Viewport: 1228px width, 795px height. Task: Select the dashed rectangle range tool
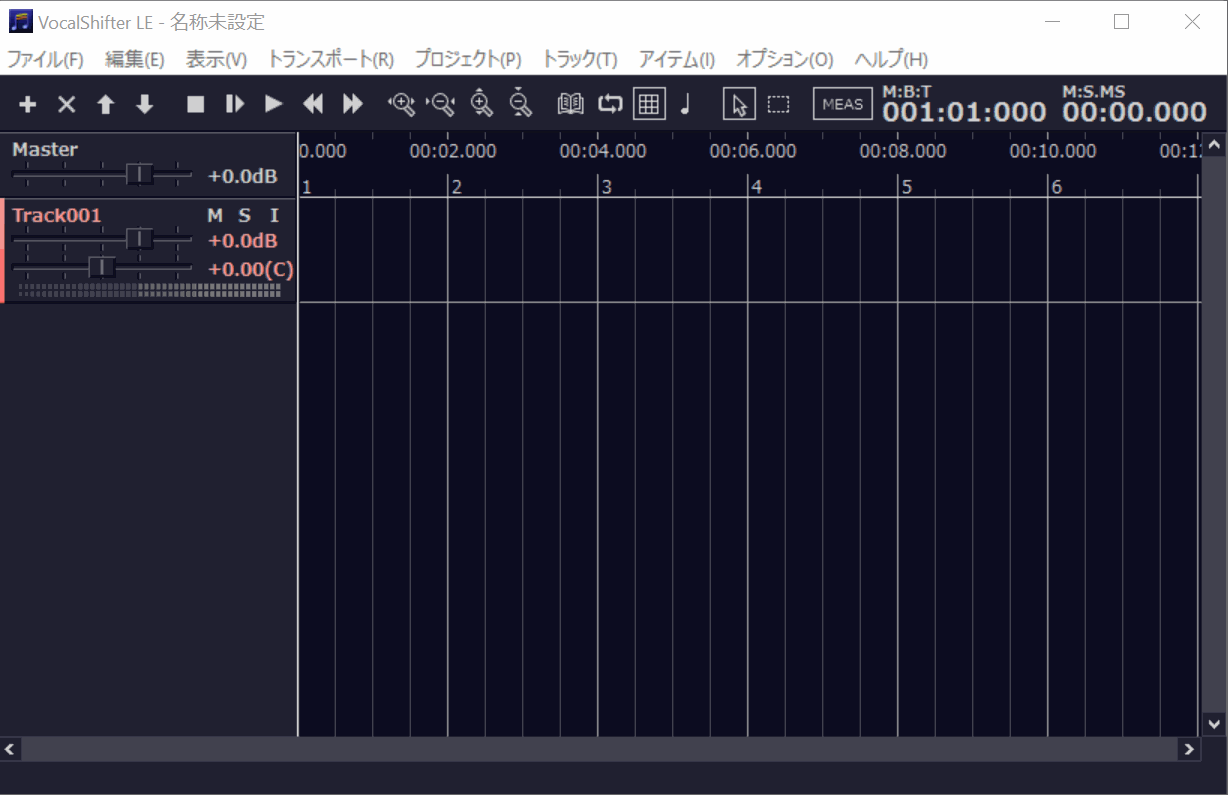point(778,104)
